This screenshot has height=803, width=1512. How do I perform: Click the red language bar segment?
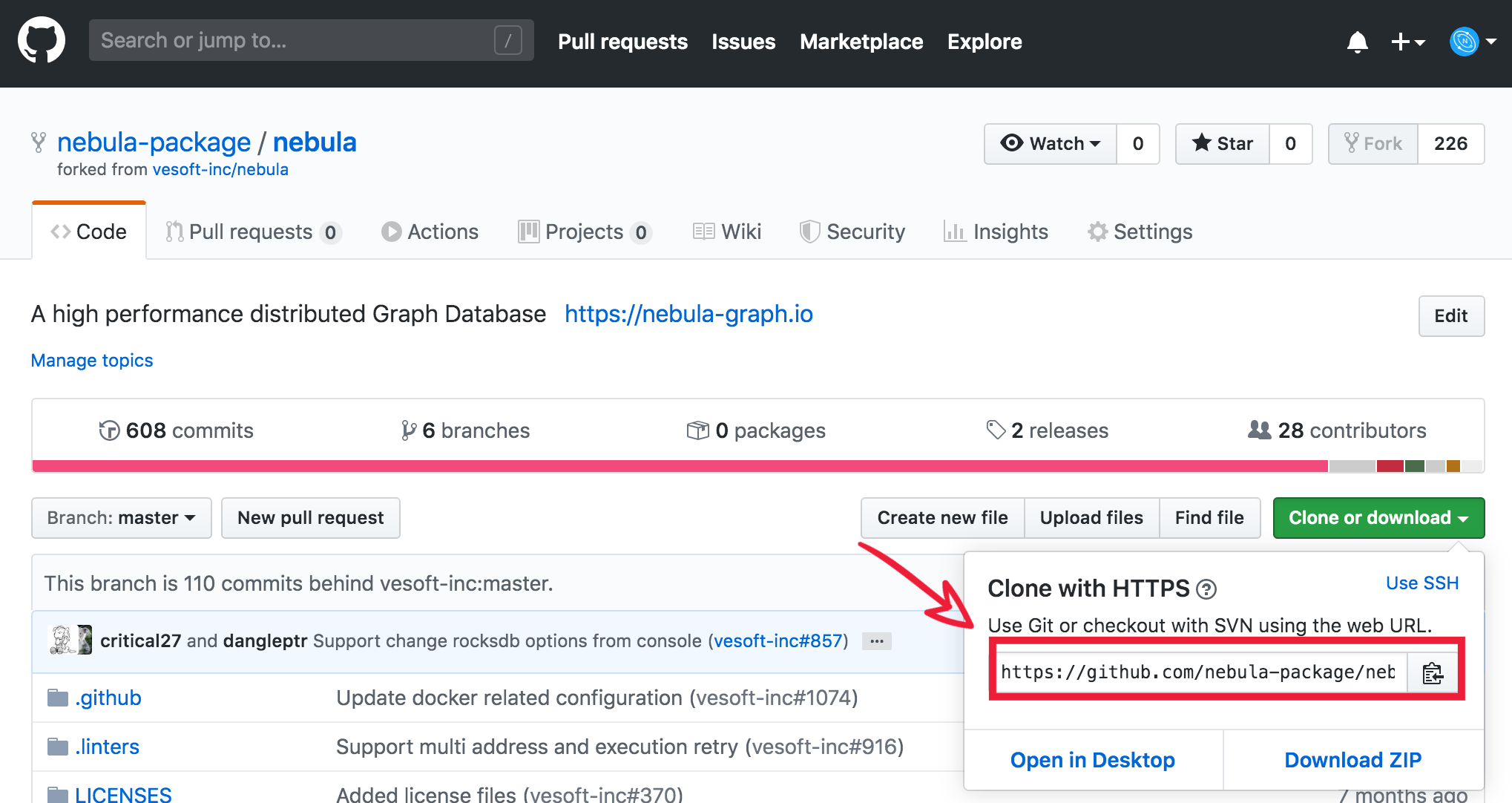pyautogui.click(x=1390, y=466)
